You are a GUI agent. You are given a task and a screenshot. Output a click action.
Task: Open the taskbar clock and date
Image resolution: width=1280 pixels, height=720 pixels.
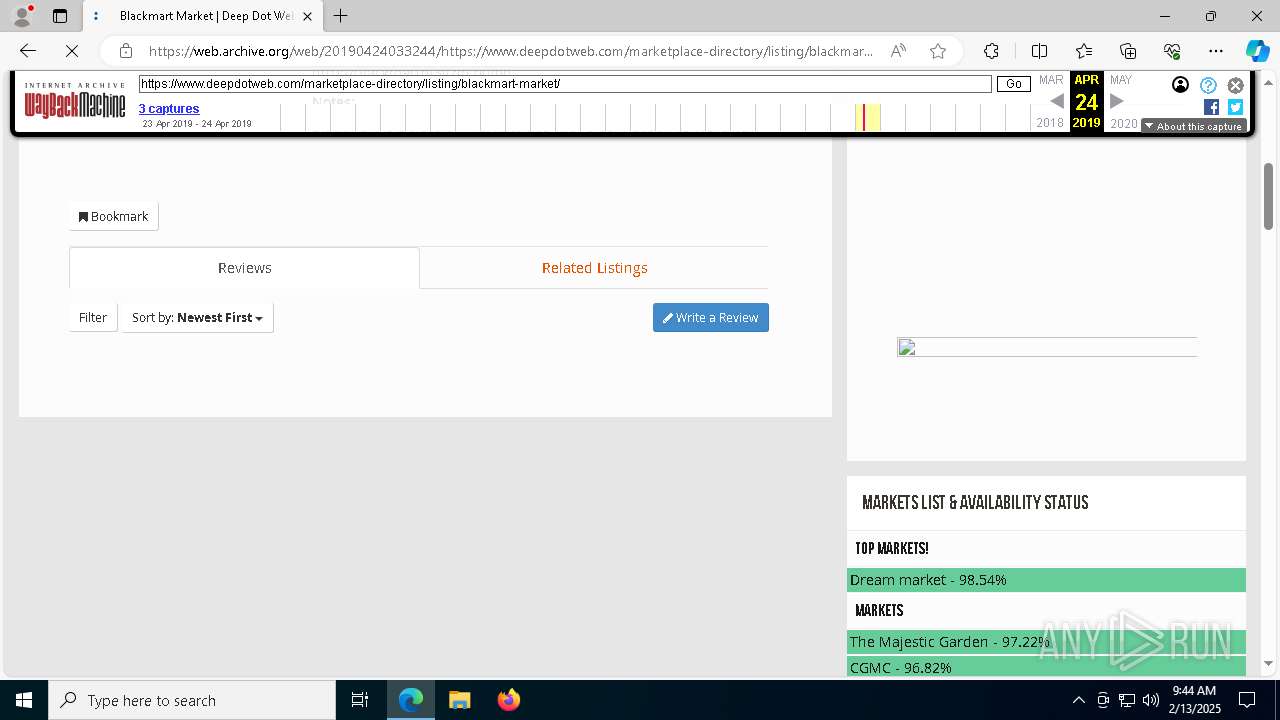[x=1194, y=700]
